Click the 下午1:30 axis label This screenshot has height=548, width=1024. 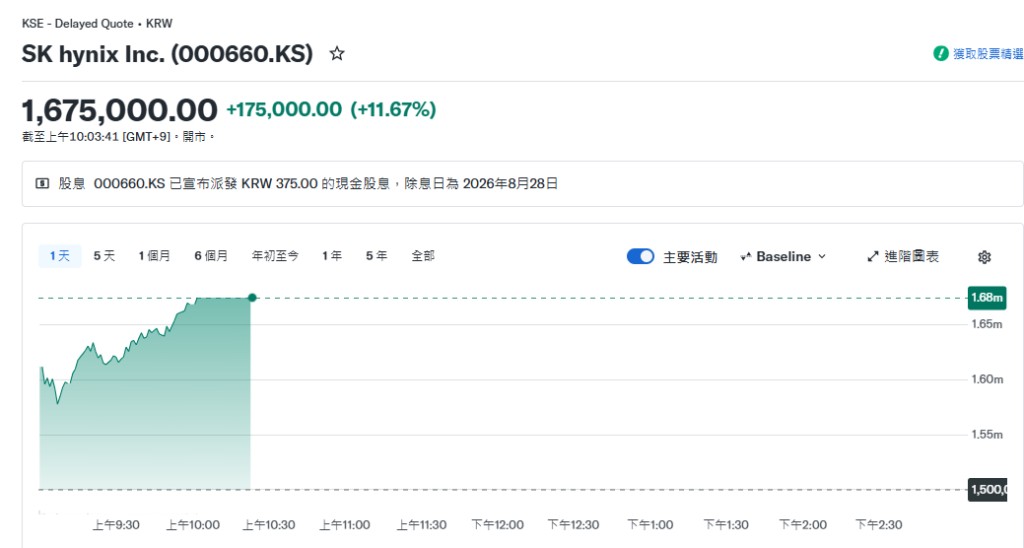726,525
